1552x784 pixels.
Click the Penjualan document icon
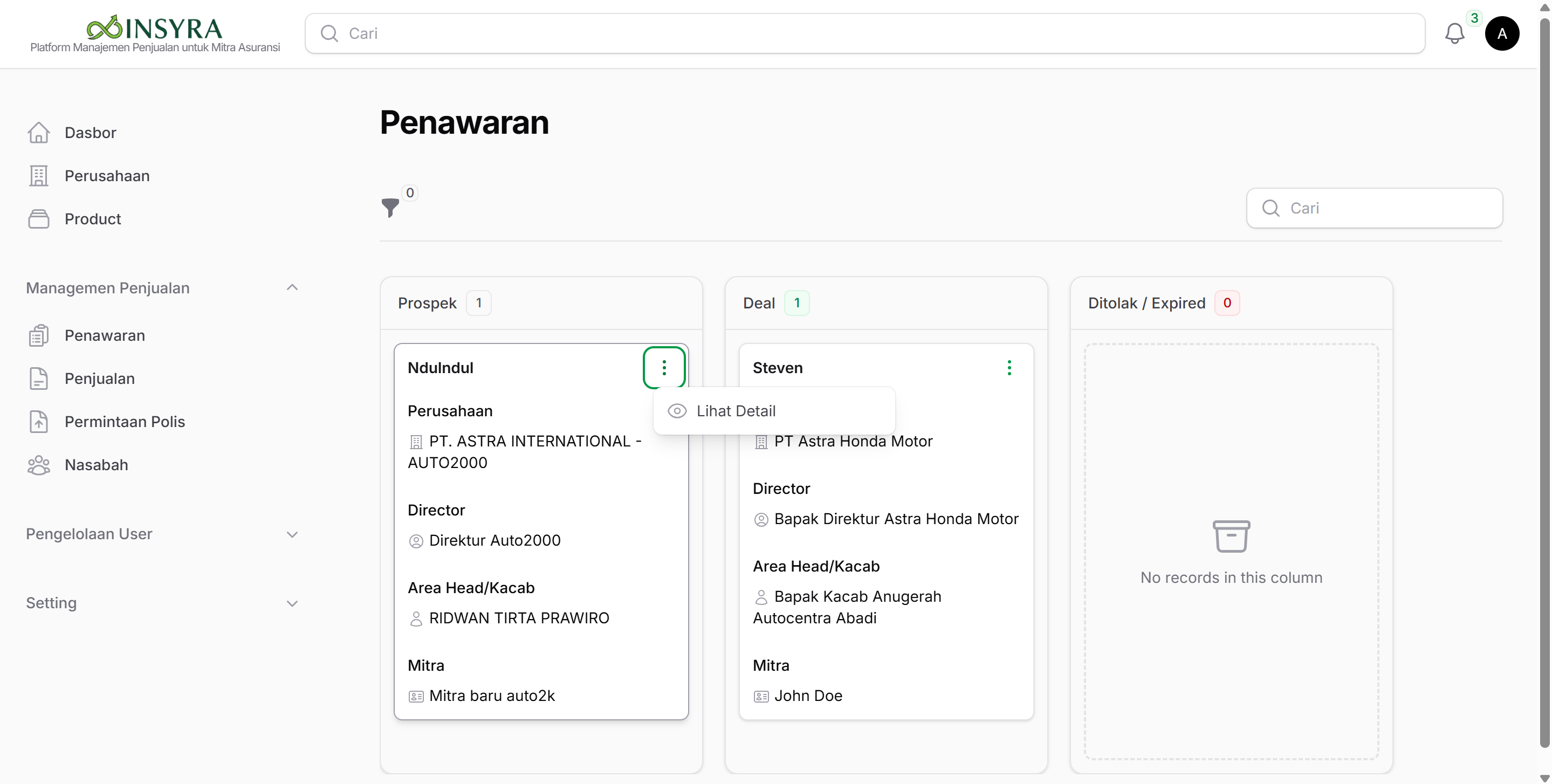pyautogui.click(x=39, y=379)
